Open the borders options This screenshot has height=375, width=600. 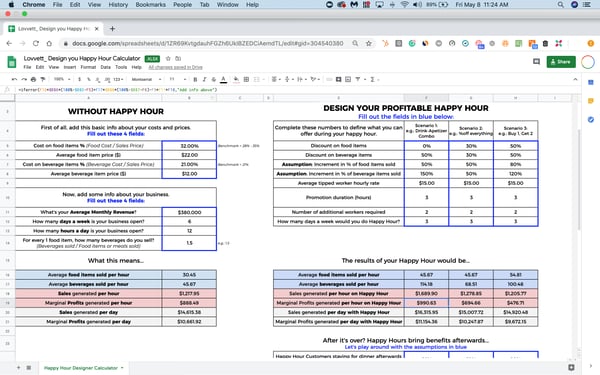point(246,80)
